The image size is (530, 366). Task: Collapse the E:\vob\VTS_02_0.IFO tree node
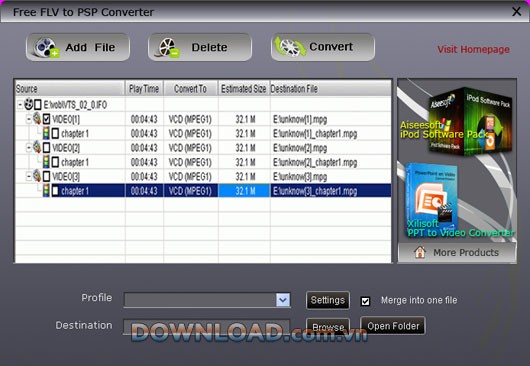coord(20,105)
